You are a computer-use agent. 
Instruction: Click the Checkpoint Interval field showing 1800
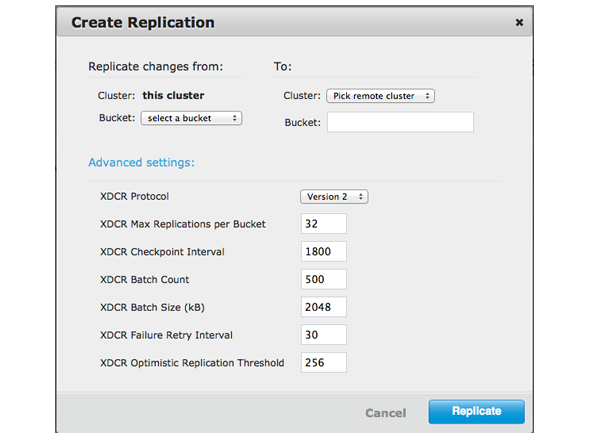[323, 252]
